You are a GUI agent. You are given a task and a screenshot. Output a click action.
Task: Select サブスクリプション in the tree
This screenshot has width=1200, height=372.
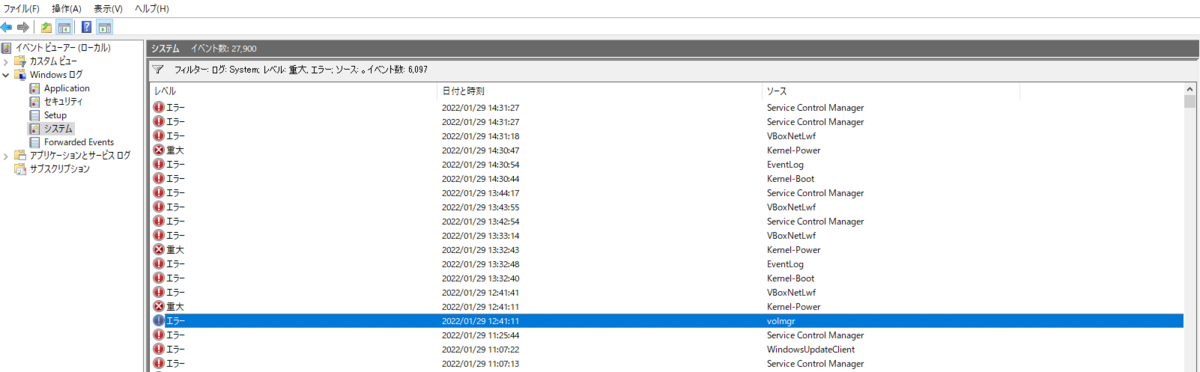coord(60,169)
